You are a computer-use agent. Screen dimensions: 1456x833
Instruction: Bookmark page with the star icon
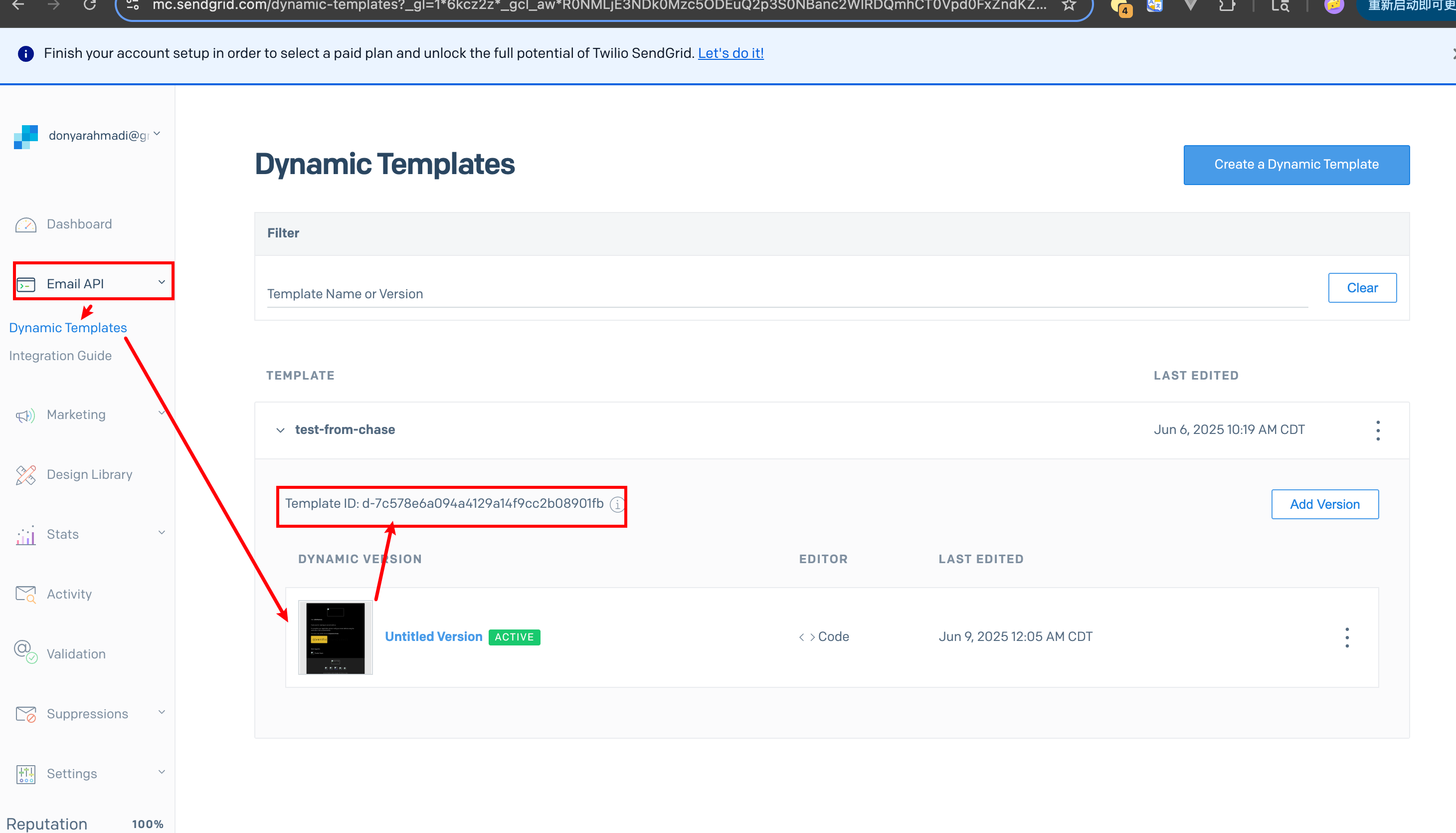click(1069, 5)
